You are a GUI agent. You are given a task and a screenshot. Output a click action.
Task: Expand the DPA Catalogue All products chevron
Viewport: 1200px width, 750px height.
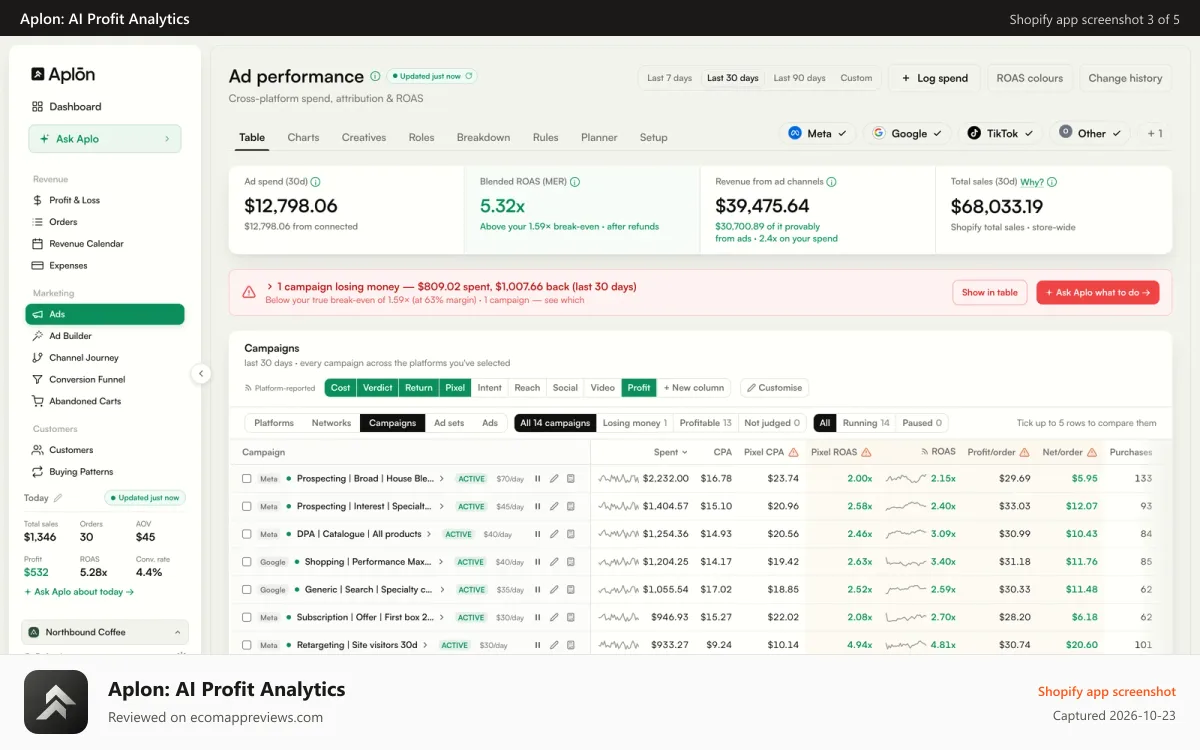pyautogui.click(x=430, y=534)
